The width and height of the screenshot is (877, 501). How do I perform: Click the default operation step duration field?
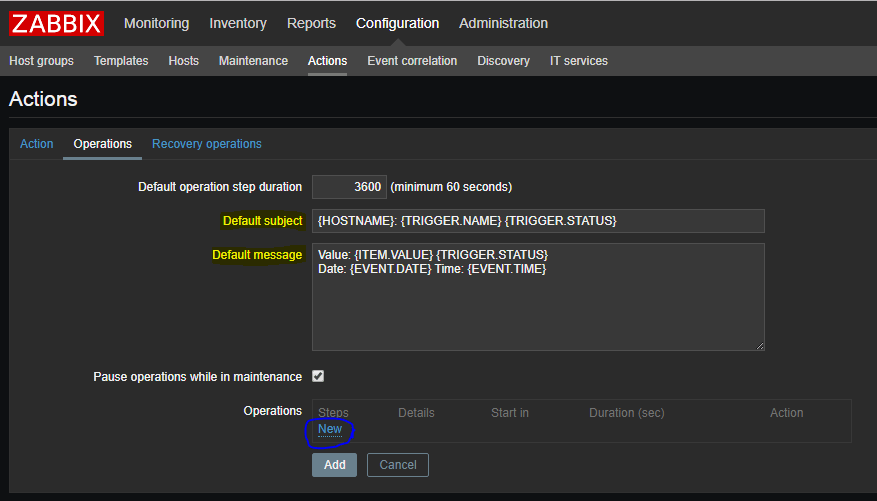point(348,187)
